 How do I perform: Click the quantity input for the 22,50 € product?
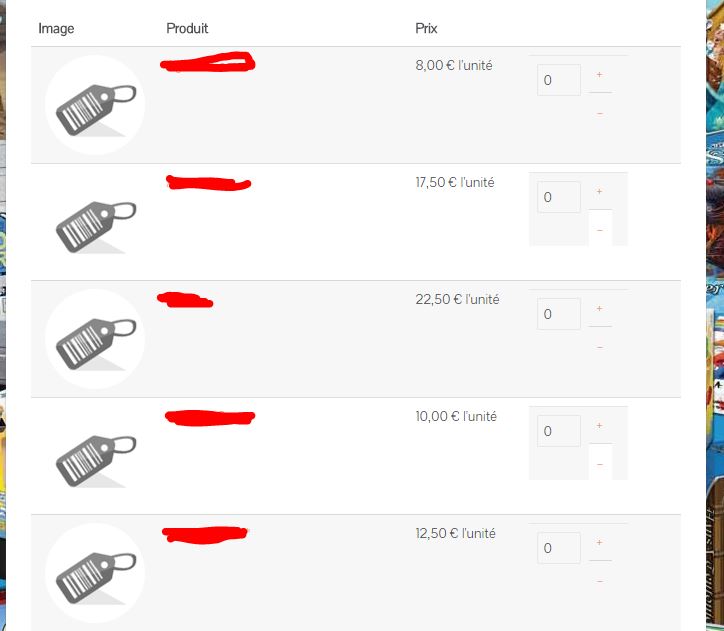click(x=559, y=314)
